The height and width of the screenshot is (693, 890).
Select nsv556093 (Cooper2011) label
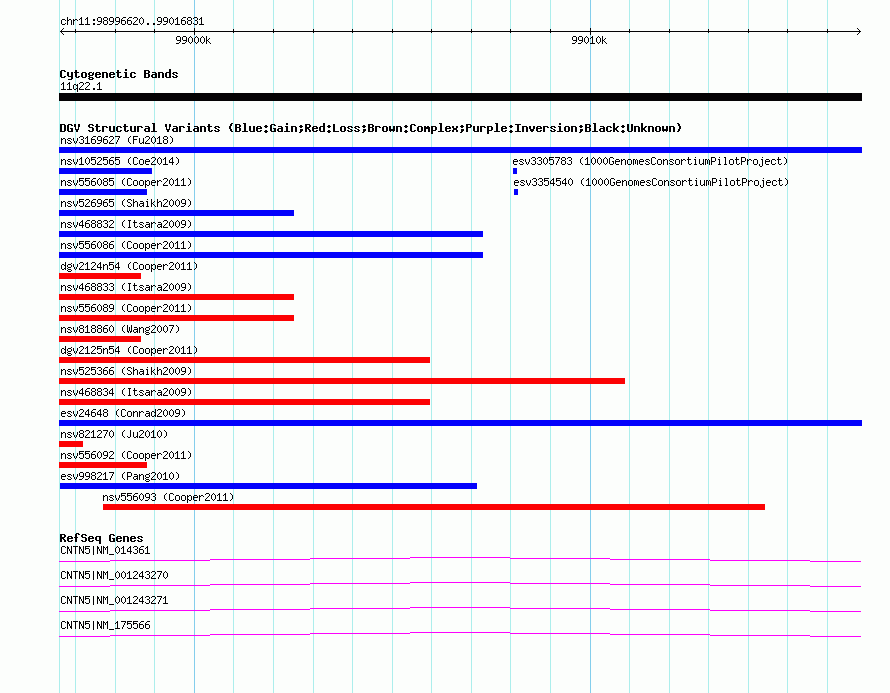[x=168, y=497]
